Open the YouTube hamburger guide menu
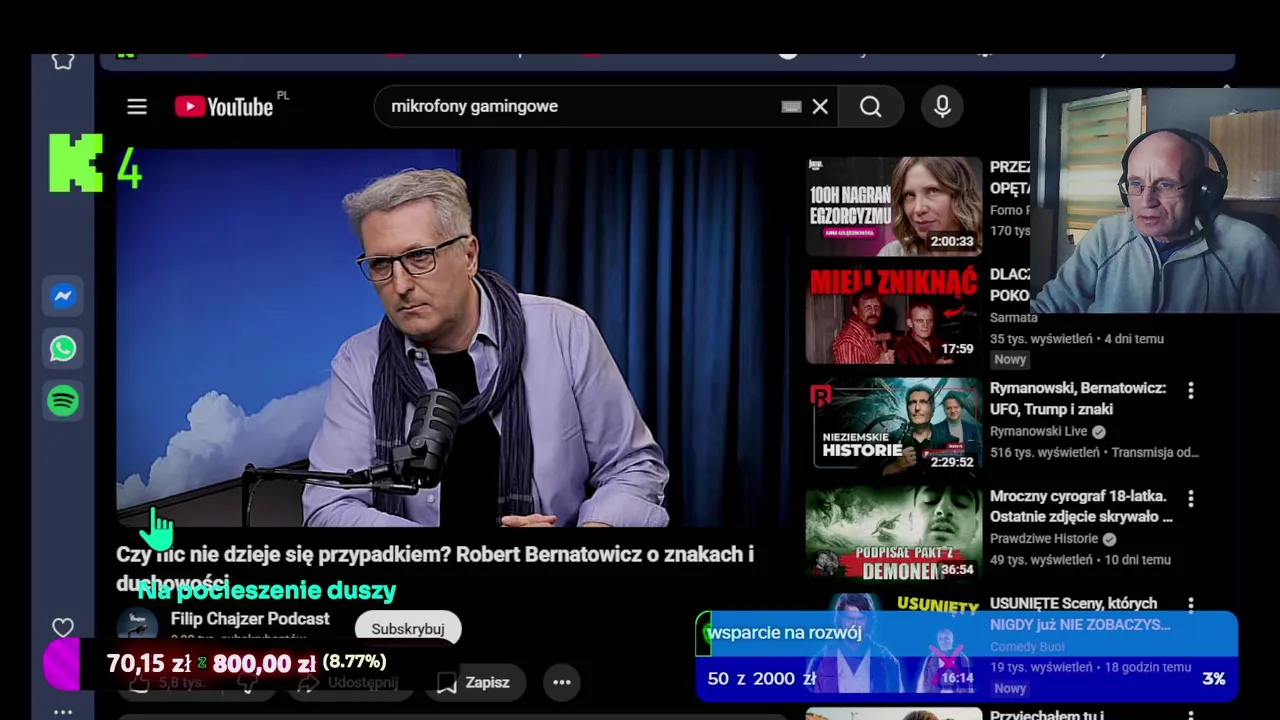The image size is (1280, 720). [137, 107]
